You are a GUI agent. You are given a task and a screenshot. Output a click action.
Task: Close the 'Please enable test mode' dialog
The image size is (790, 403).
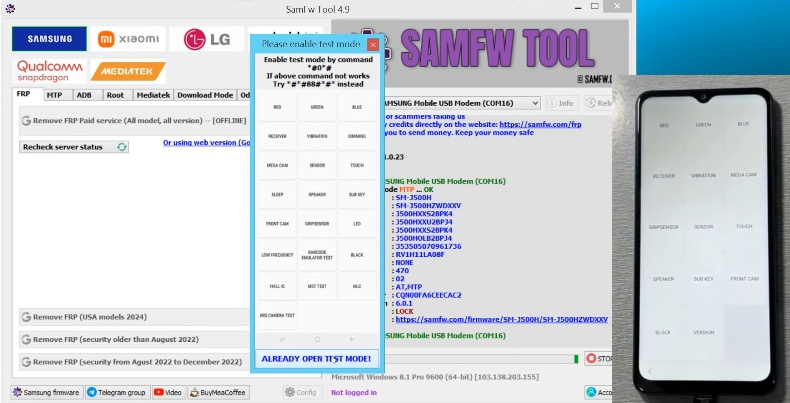click(372, 45)
